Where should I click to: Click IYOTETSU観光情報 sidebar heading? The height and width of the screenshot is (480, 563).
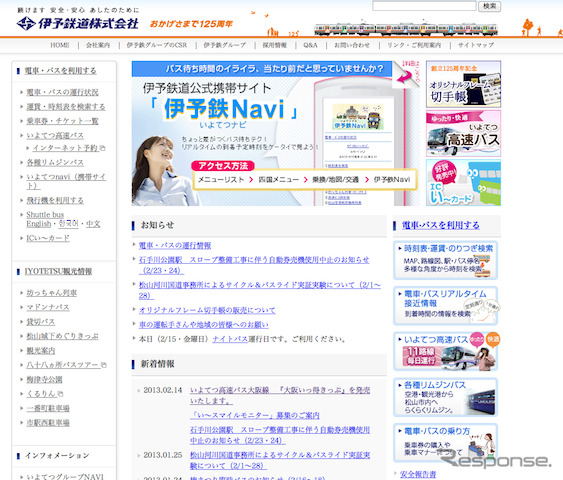coord(58,271)
